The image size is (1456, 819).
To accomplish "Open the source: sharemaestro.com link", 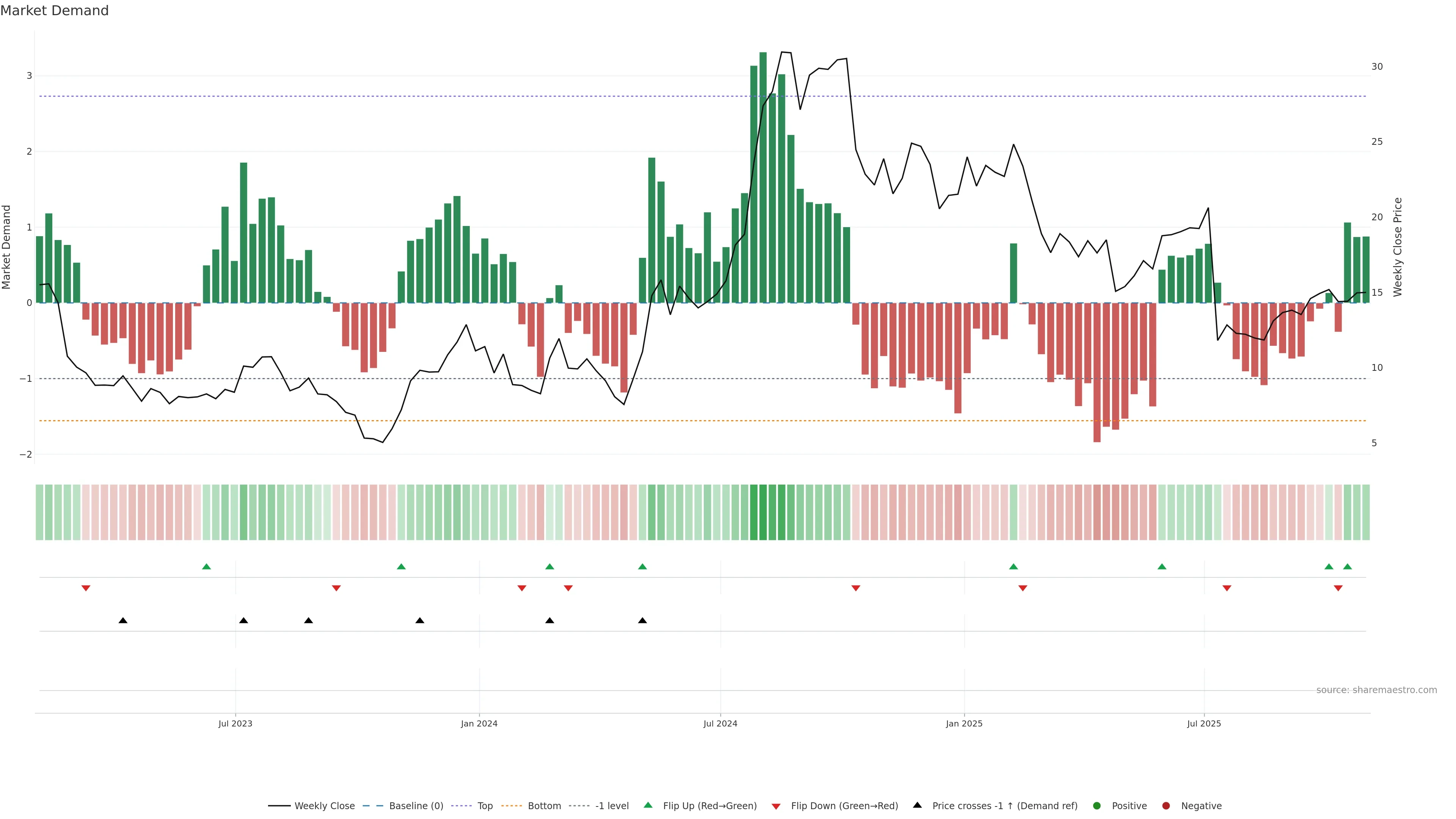I will [1376, 690].
